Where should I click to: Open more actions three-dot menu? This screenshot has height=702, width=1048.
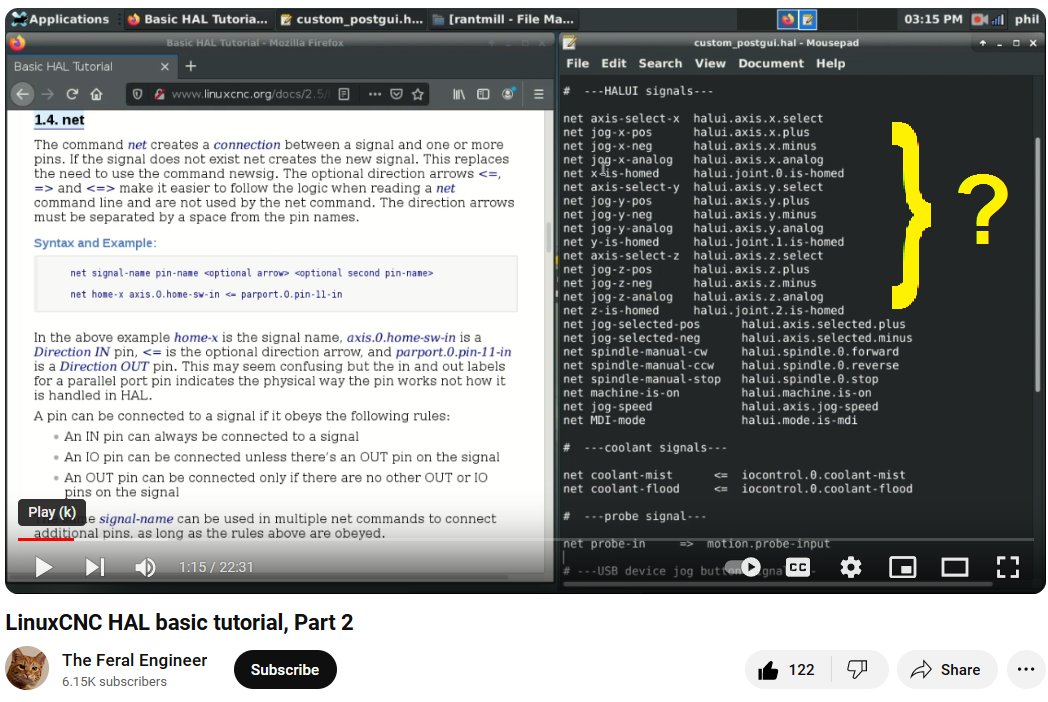tap(1025, 670)
